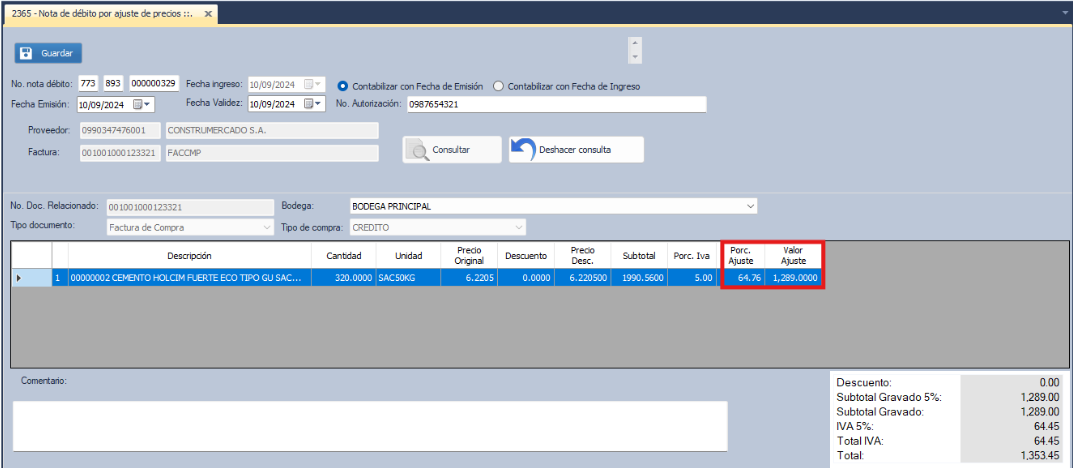Click the Valor Ajuste column header
The image size is (1073, 468).
tap(793, 256)
